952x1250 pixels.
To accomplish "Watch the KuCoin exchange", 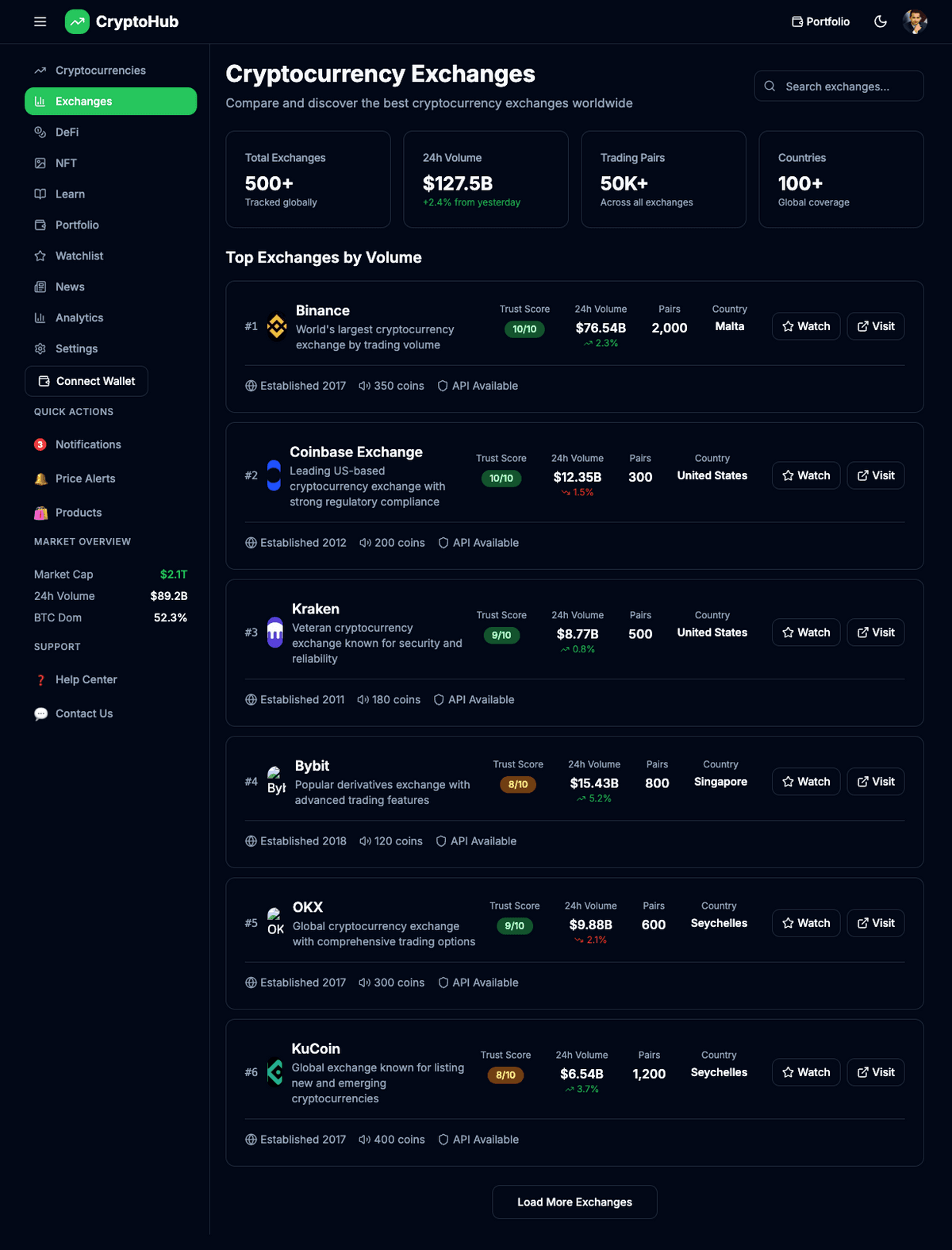I will point(806,1072).
